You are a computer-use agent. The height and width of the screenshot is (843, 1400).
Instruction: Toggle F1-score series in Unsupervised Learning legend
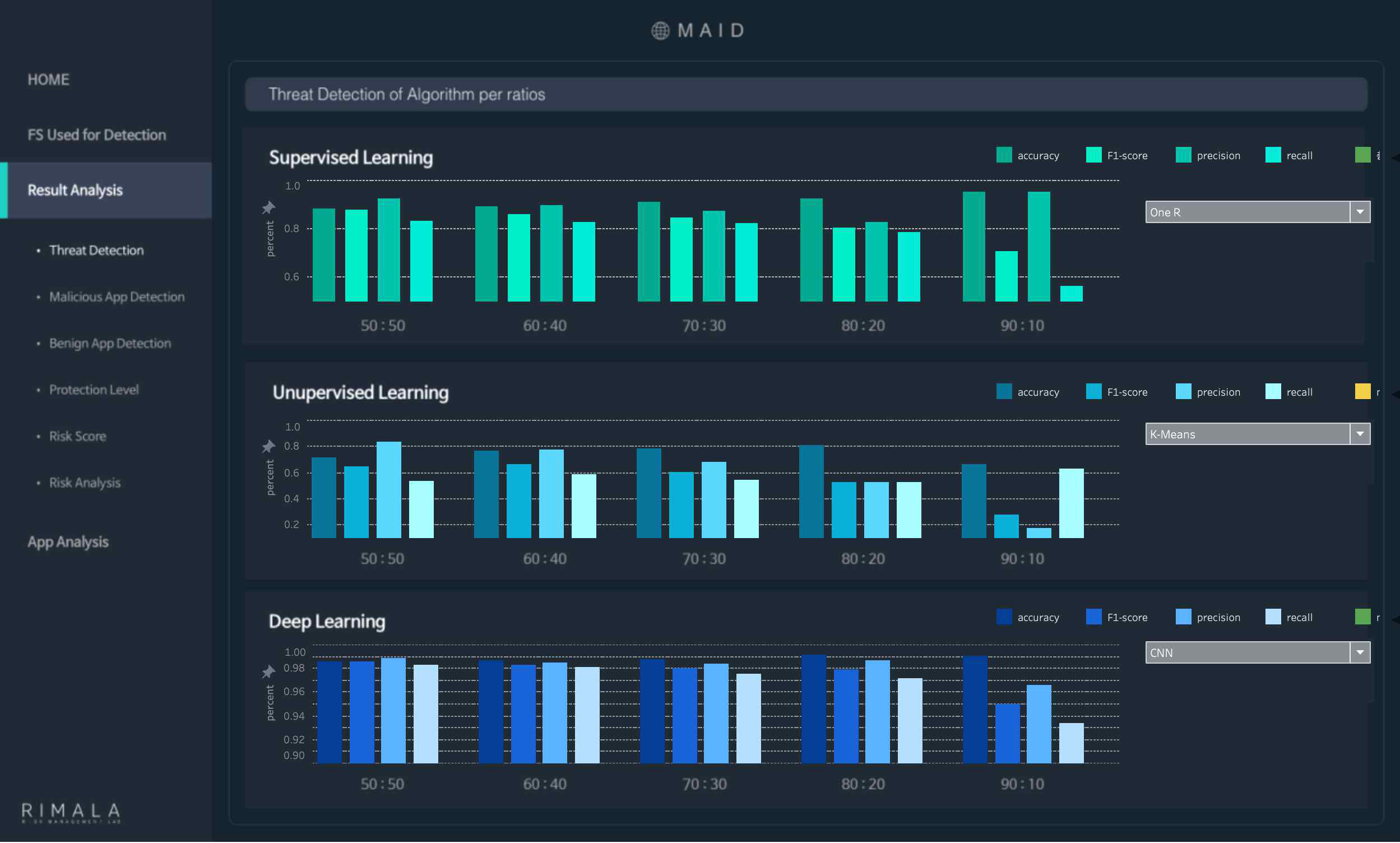tap(1116, 392)
